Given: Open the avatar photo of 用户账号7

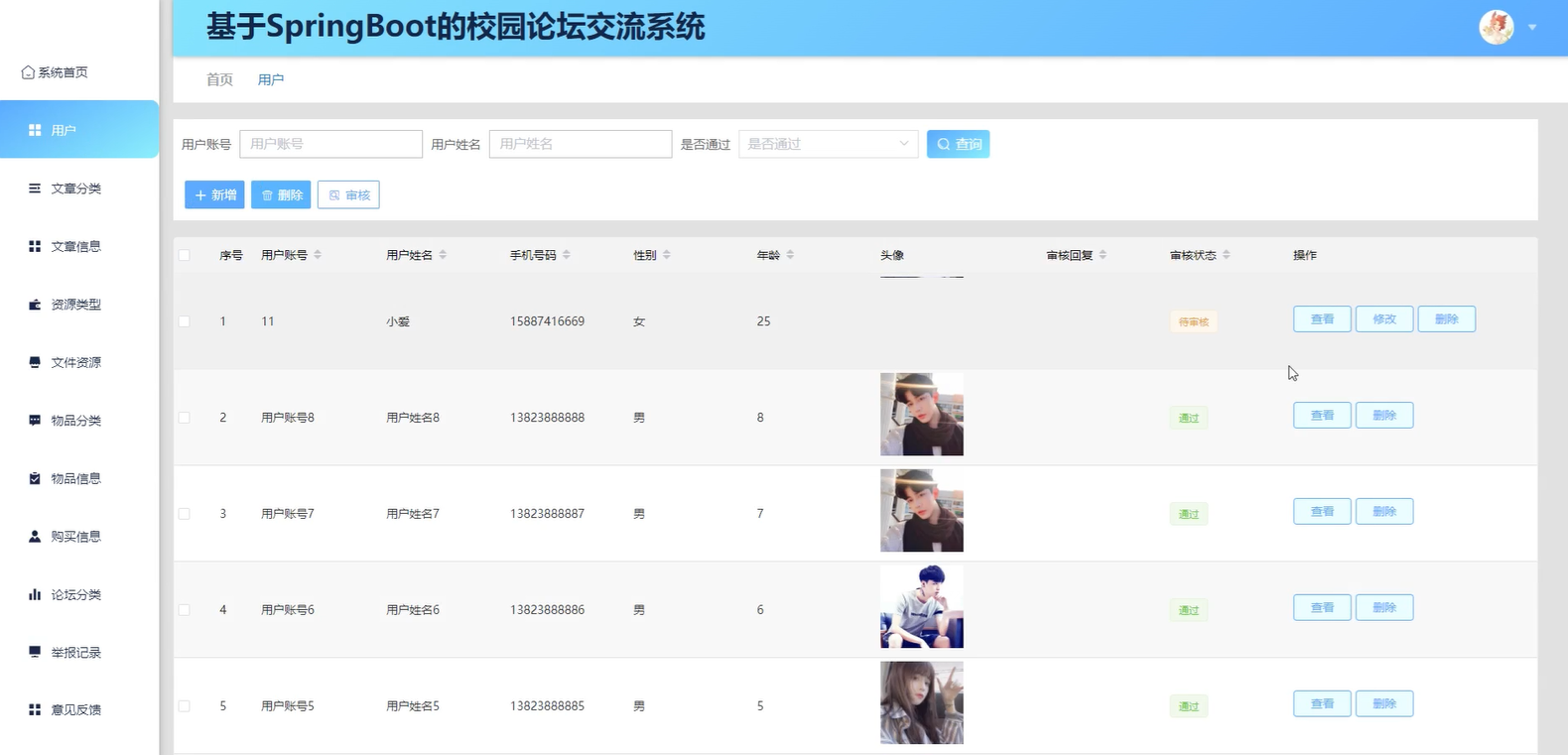Looking at the screenshot, I should (x=922, y=511).
